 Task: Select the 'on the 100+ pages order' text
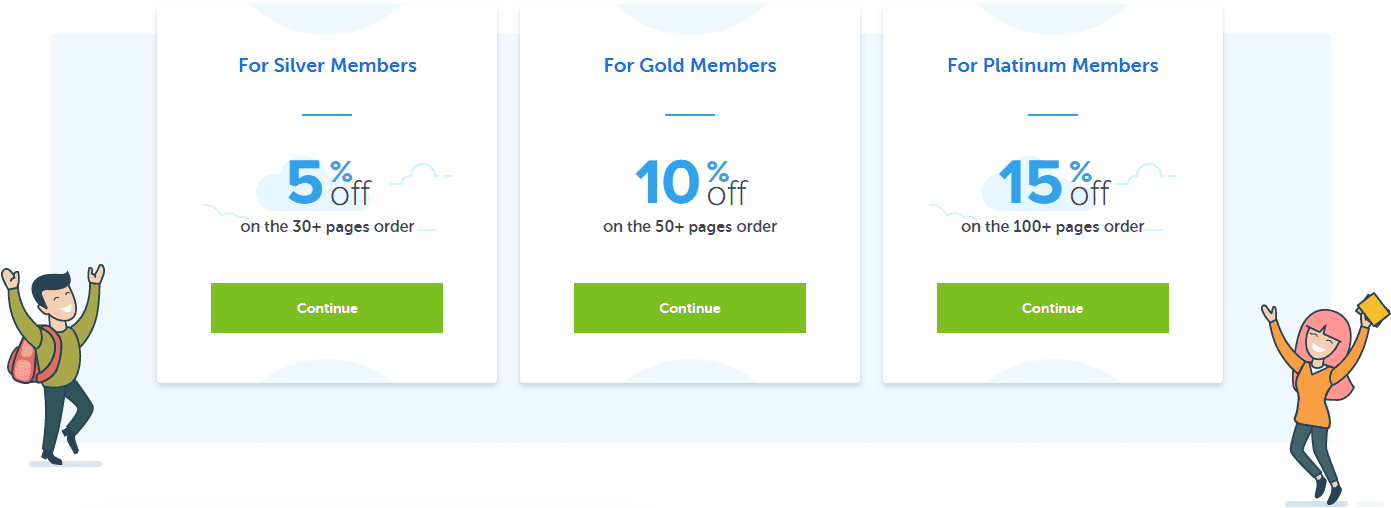point(1053,227)
